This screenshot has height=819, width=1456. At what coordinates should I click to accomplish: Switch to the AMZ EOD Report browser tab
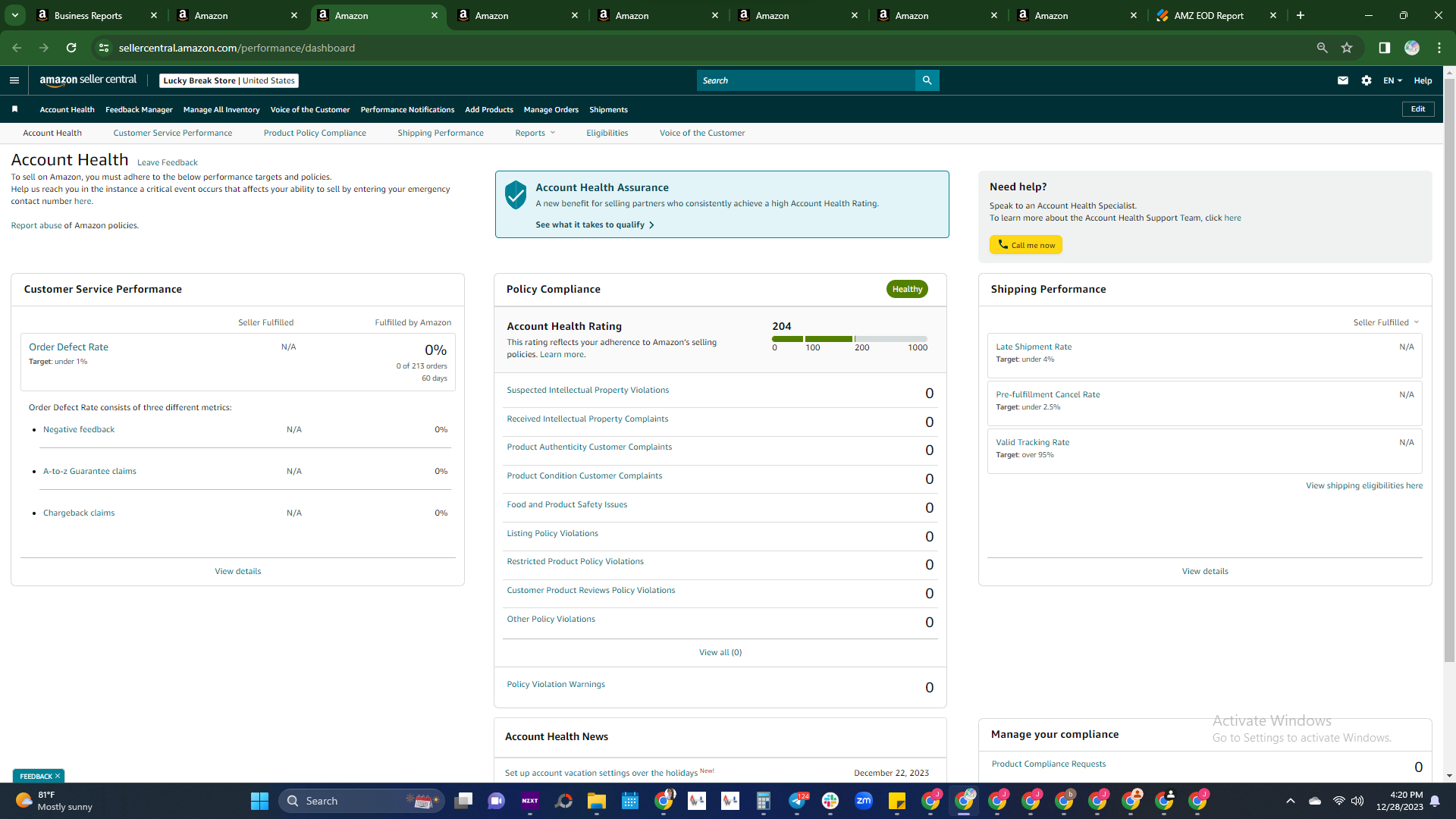(x=1217, y=15)
